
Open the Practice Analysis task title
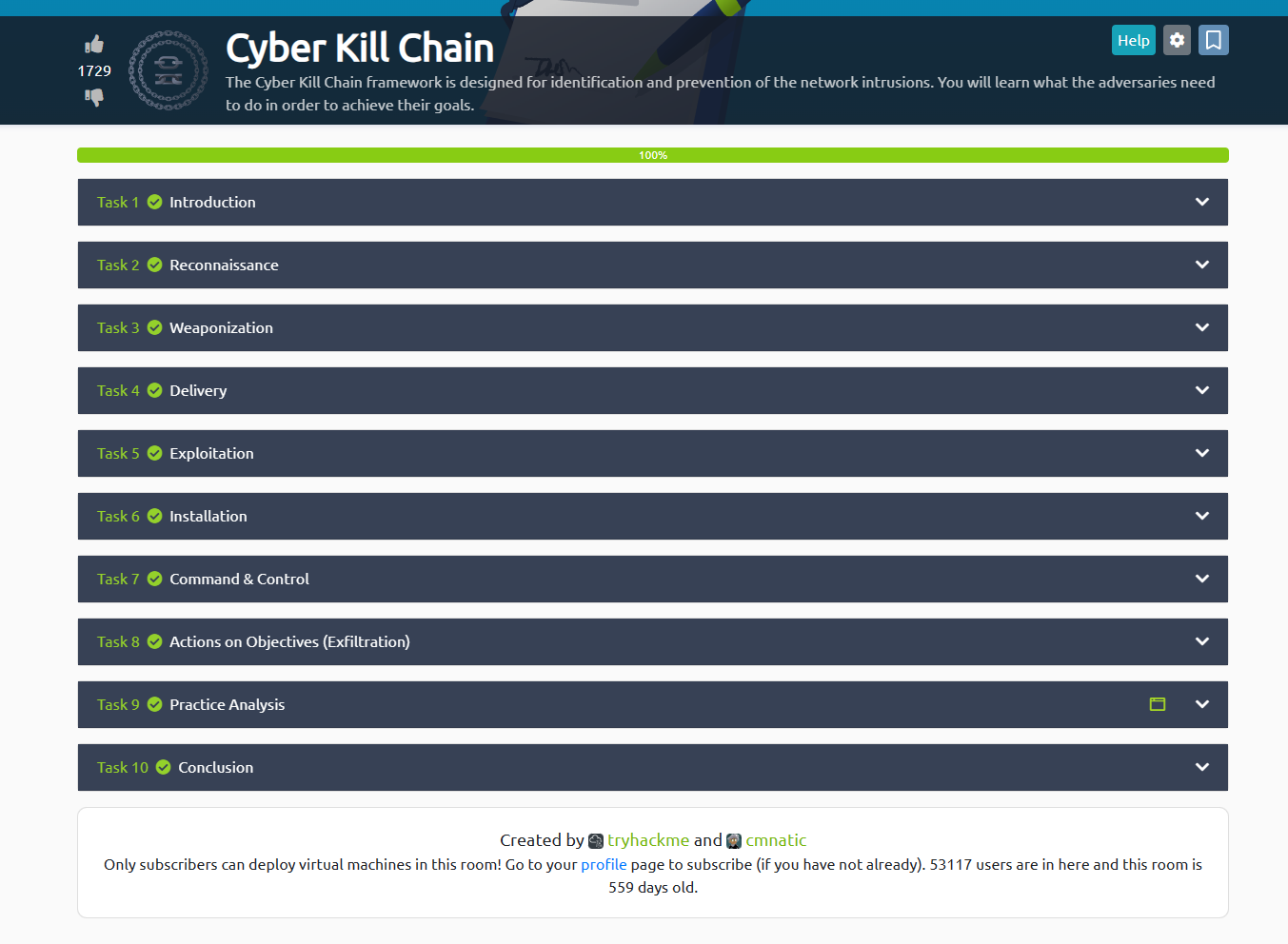click(227, 704)
